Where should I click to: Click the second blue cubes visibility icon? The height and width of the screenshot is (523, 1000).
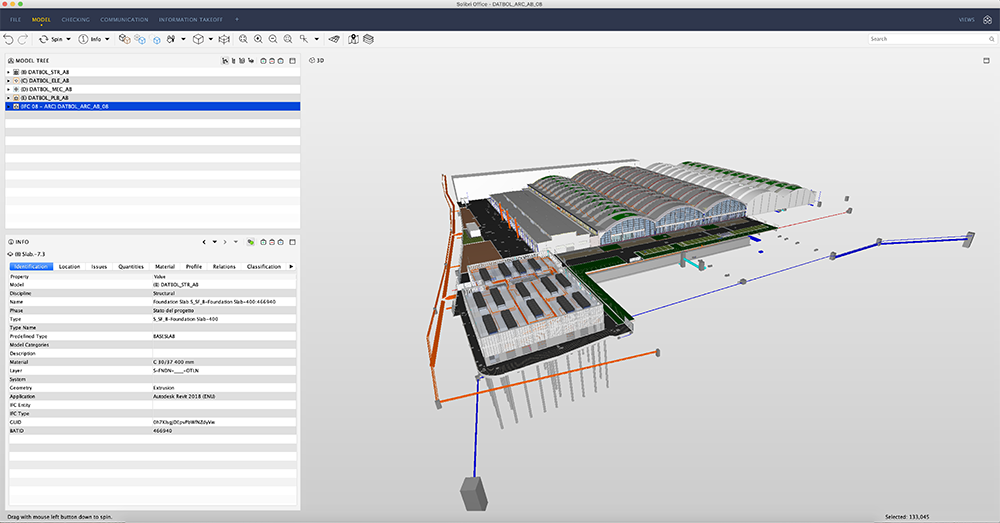click(x=140, y=39)
